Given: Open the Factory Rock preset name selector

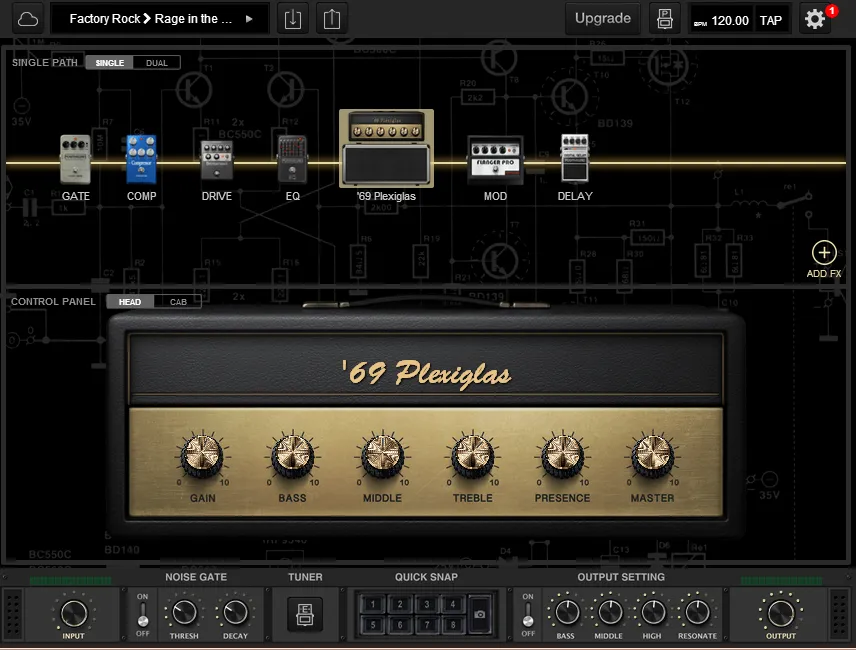Looking at the screenshot, I should [x=151, y=19].
